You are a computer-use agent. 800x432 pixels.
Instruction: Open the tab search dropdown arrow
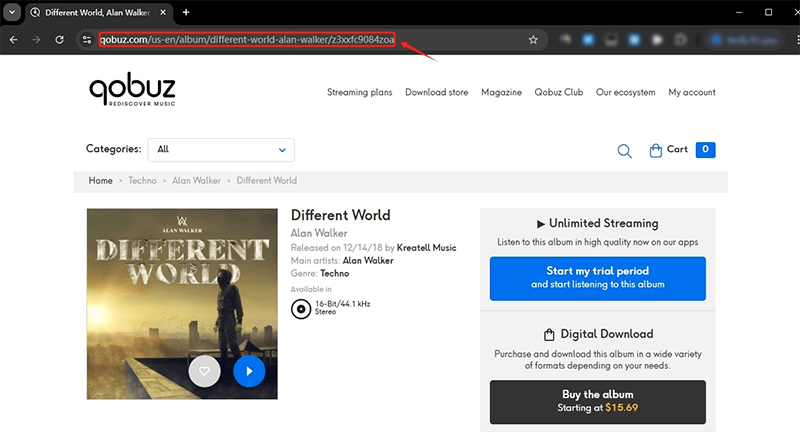tap(12, 12)
